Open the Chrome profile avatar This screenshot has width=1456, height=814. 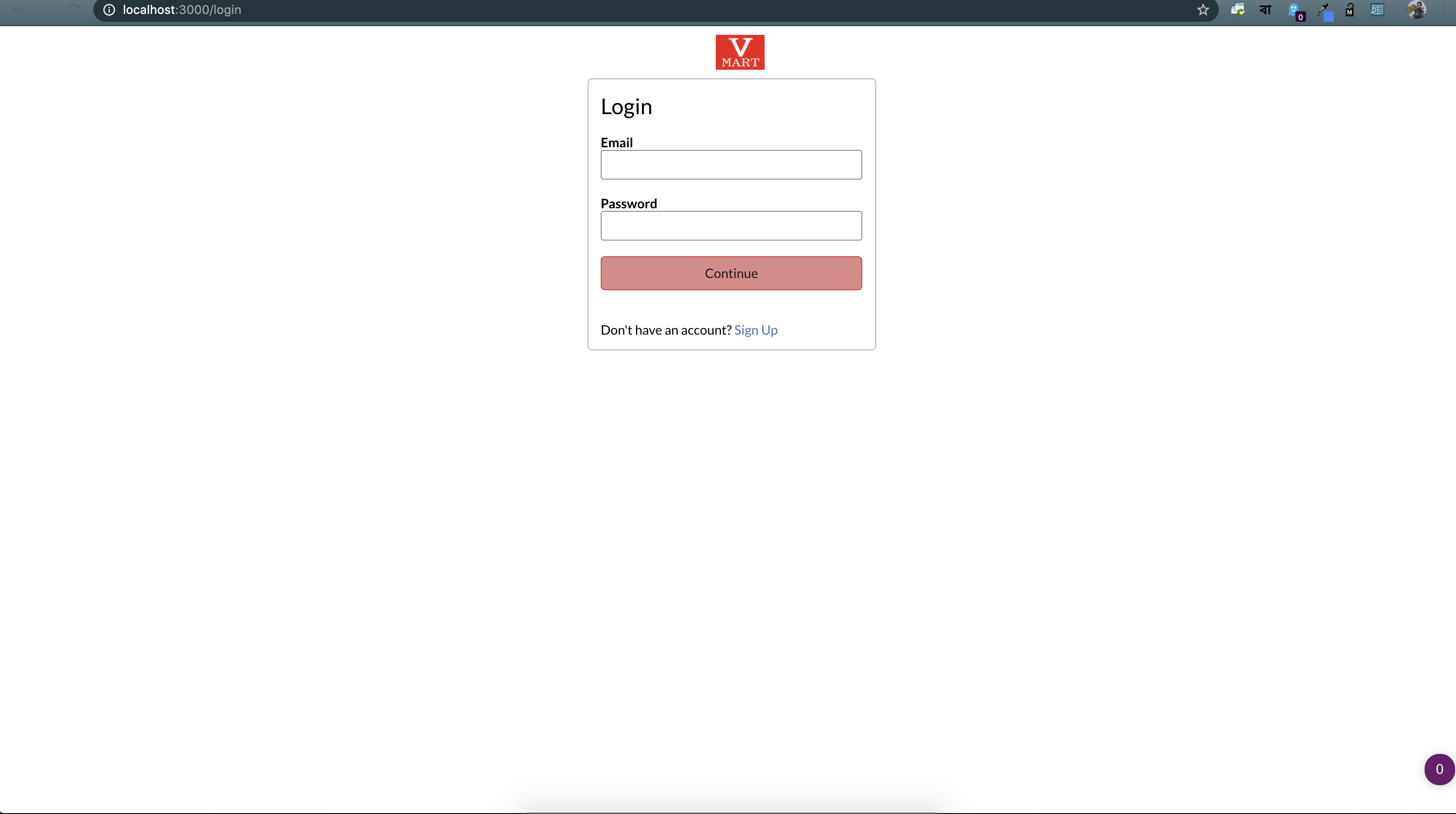click(1416, 10)
